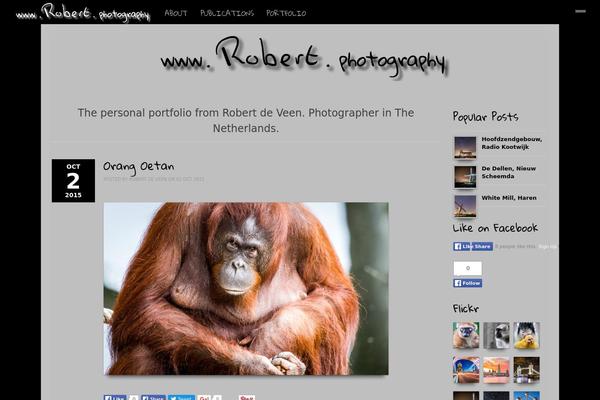The width and height of the screenshot is (600, 400).
Task: Click the sidebar Facebook Share button
Action: [483, 247]
